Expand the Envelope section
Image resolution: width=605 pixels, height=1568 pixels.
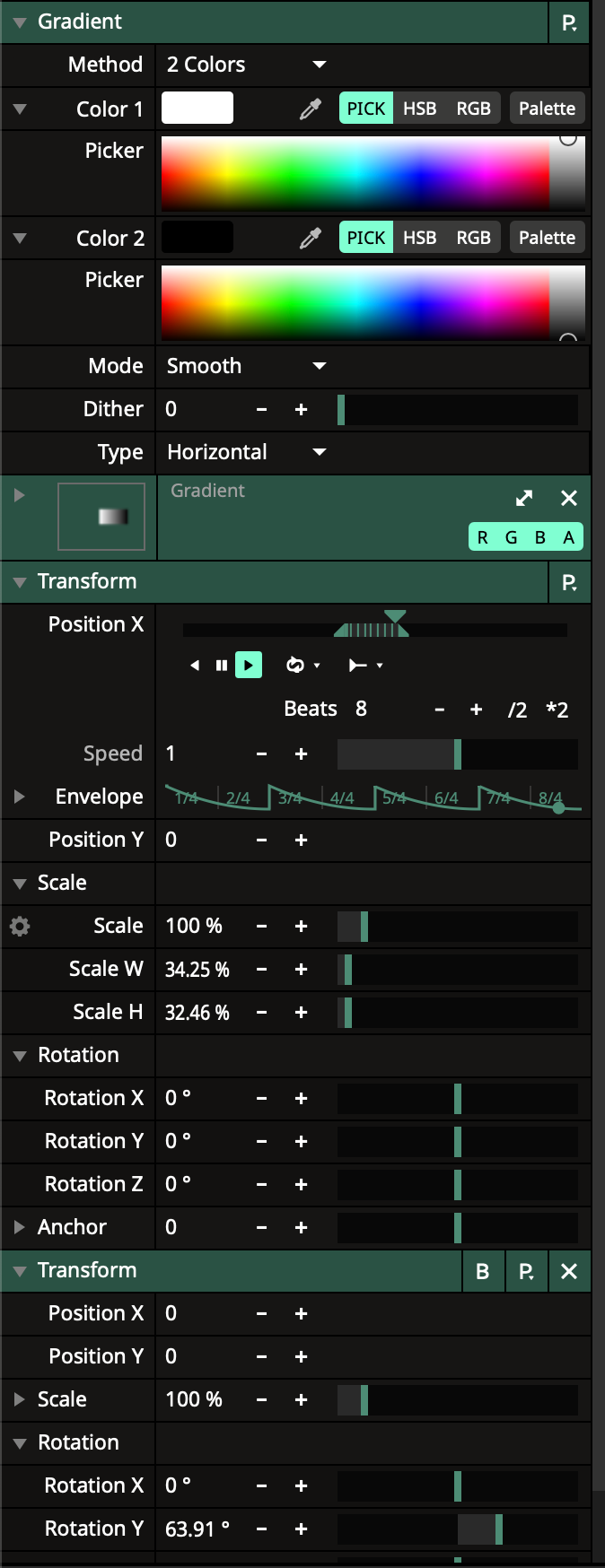pyautogui.click(x=20, y=797)
